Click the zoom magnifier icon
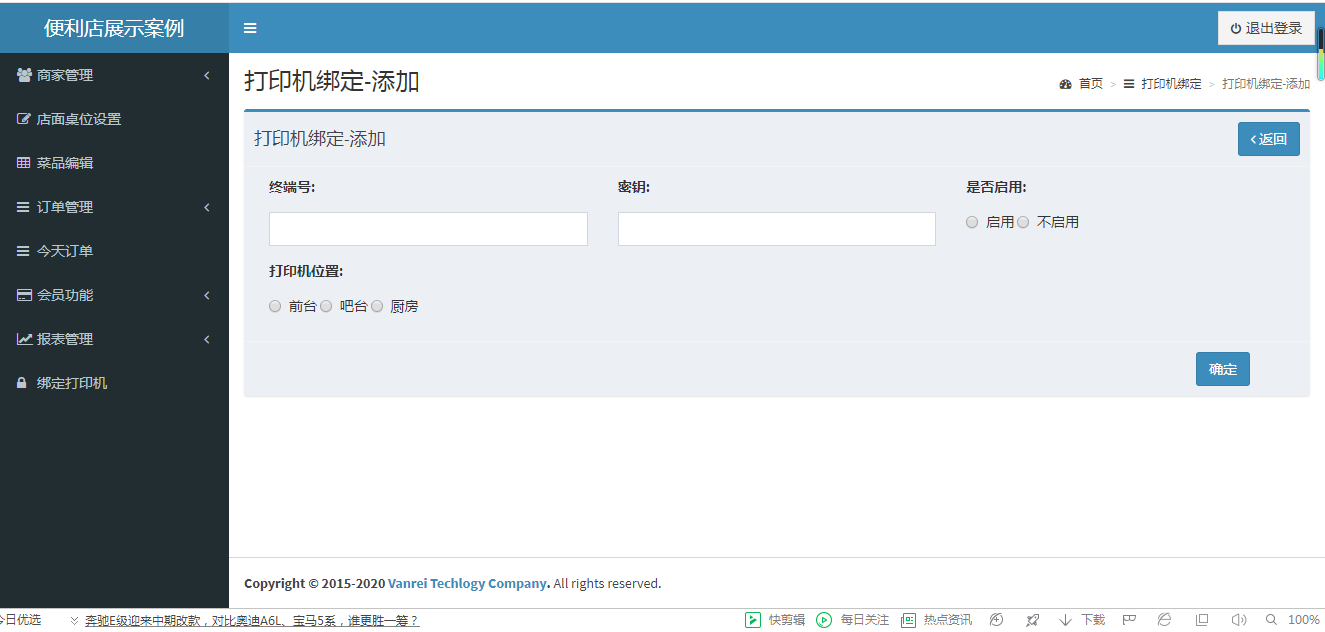 coord(1271,620)
